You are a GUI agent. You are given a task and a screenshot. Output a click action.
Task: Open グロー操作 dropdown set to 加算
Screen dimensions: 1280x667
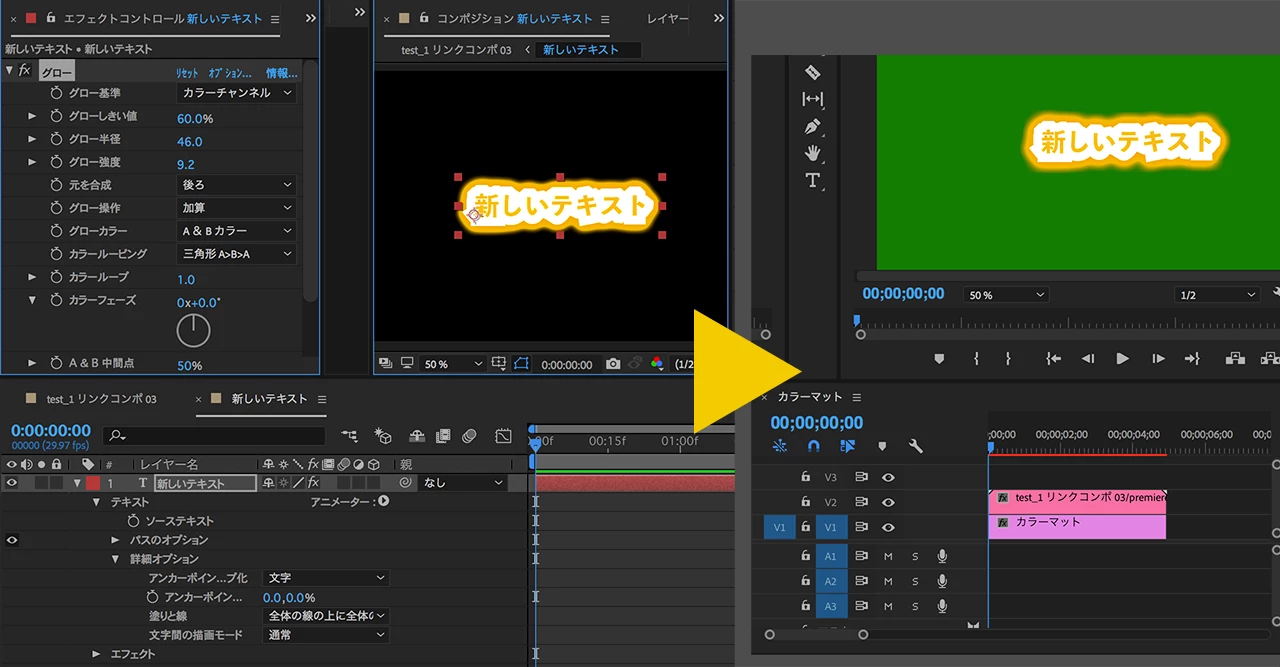(x=237, y=208)
